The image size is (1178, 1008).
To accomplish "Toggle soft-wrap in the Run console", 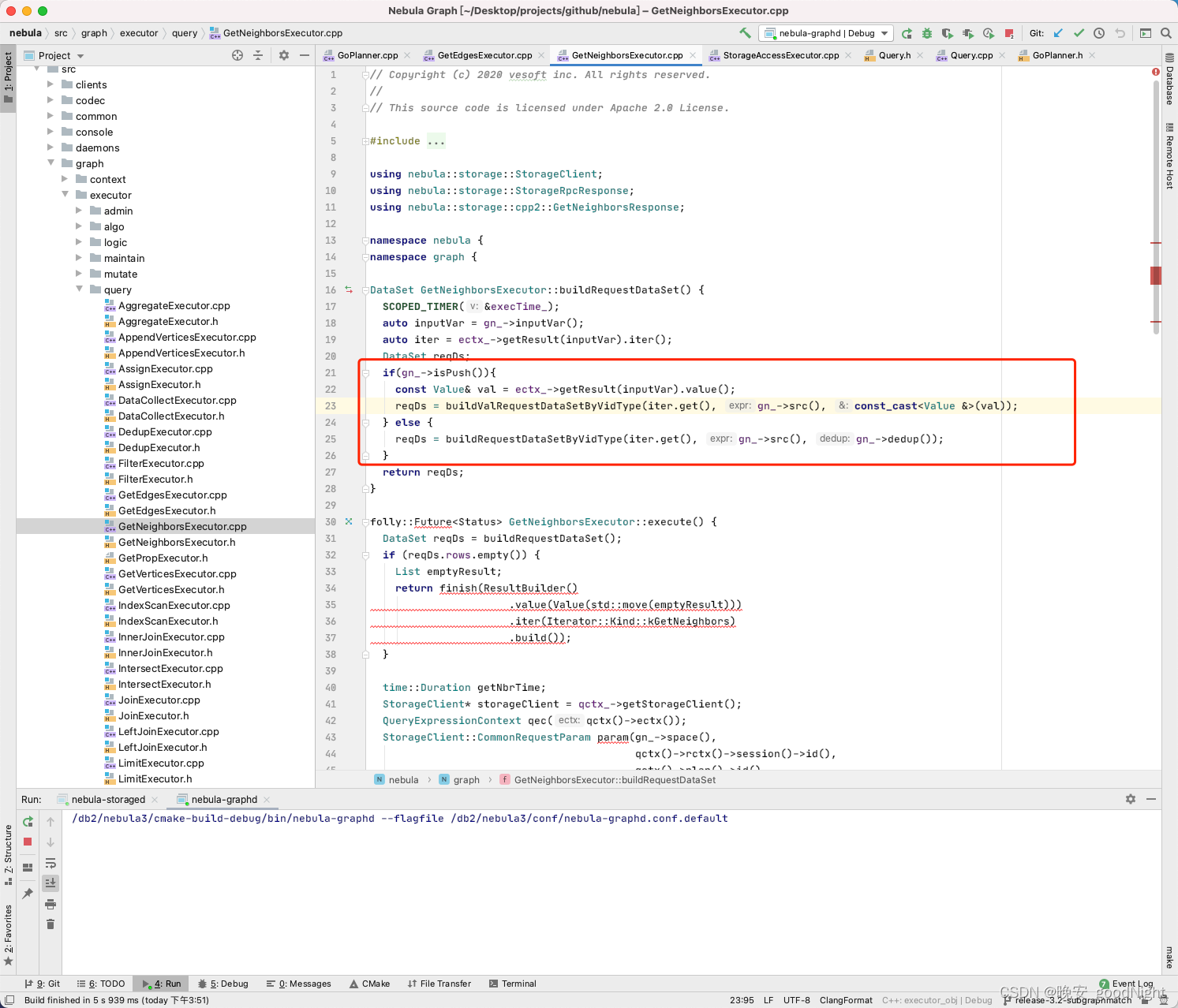I will [50, 863].
